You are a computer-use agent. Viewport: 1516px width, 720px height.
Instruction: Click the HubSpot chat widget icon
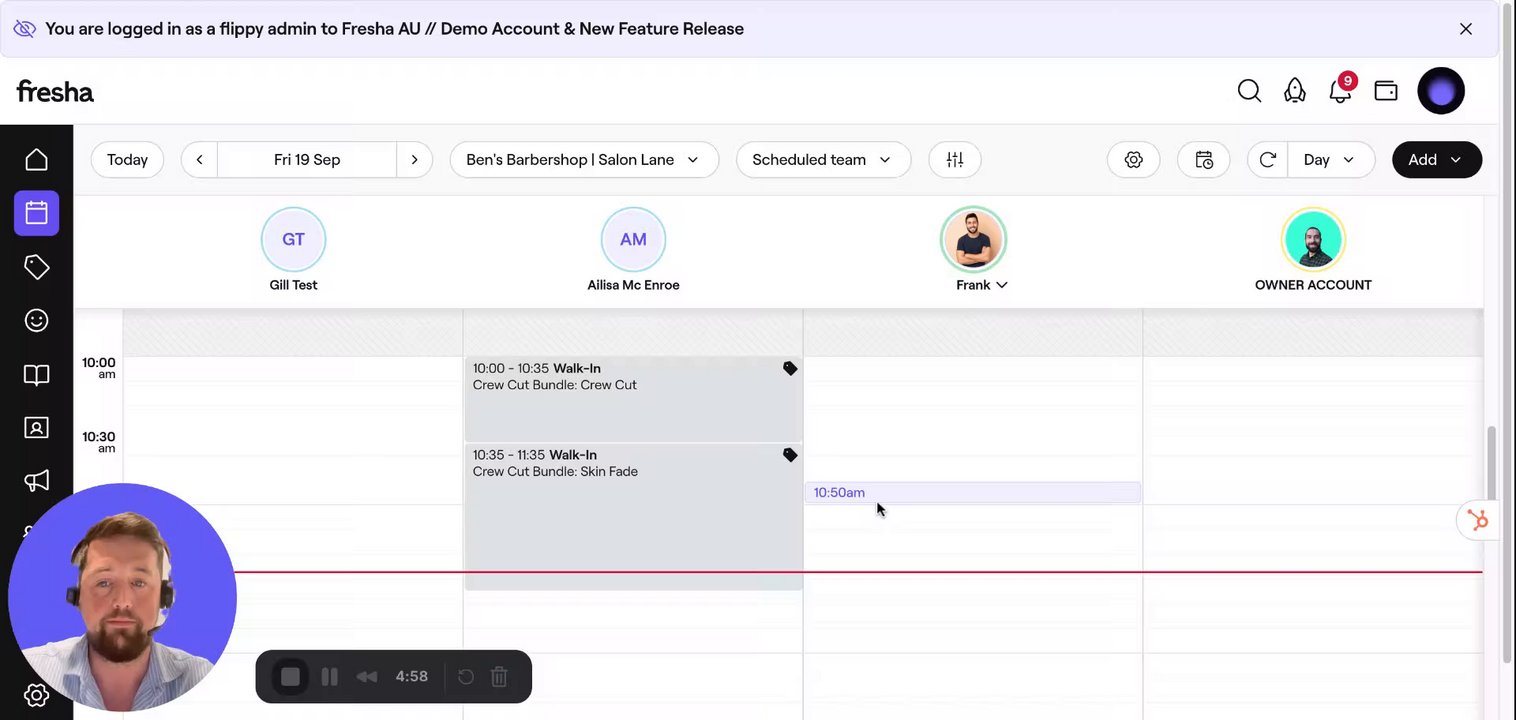(1477, 520)
